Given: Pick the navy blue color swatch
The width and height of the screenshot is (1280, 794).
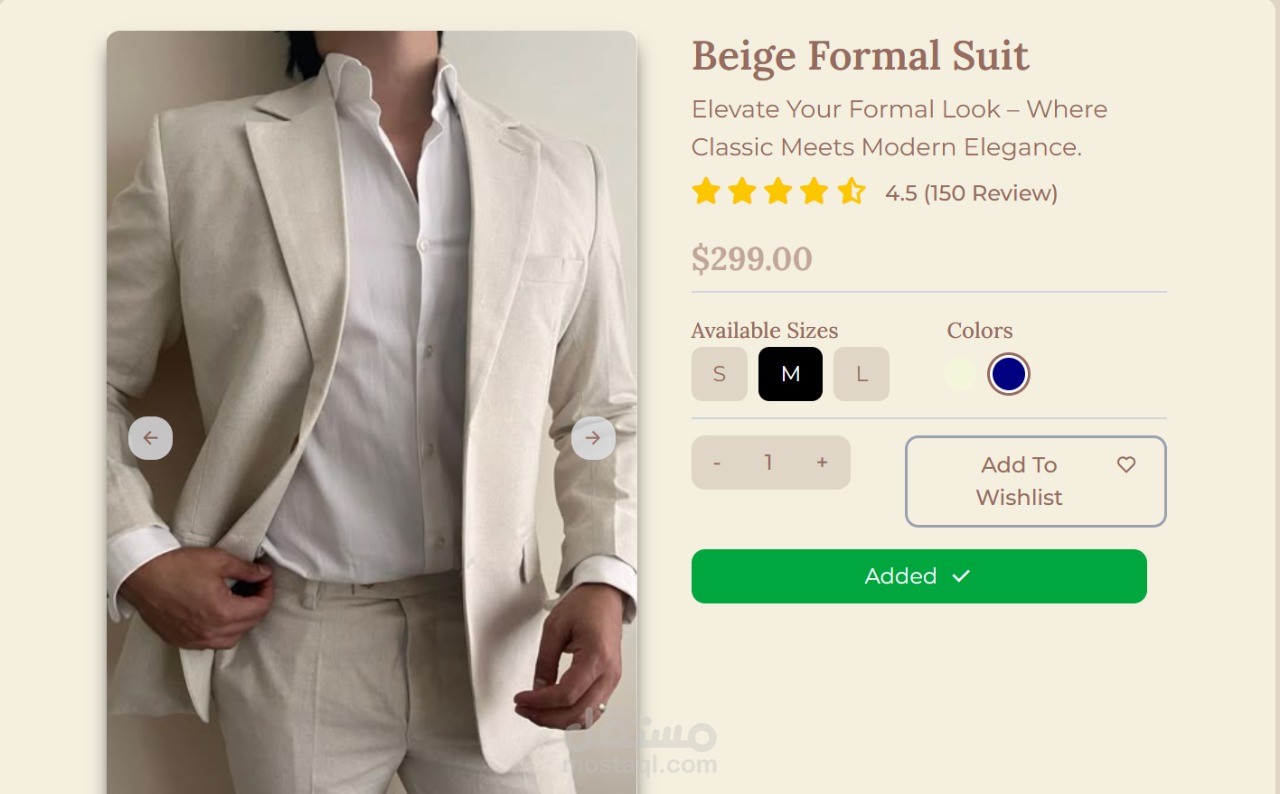Looking at the screenshot, I should (x=1008, y=374).
